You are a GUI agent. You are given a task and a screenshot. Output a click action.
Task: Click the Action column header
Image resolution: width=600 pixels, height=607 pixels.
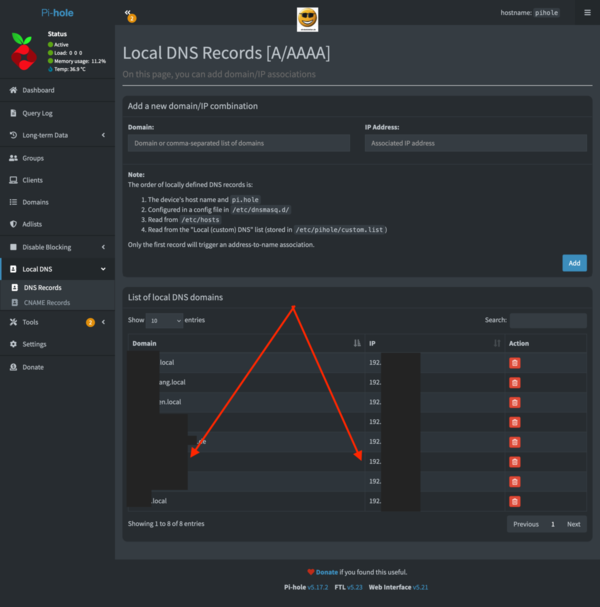tap(546, 343)
